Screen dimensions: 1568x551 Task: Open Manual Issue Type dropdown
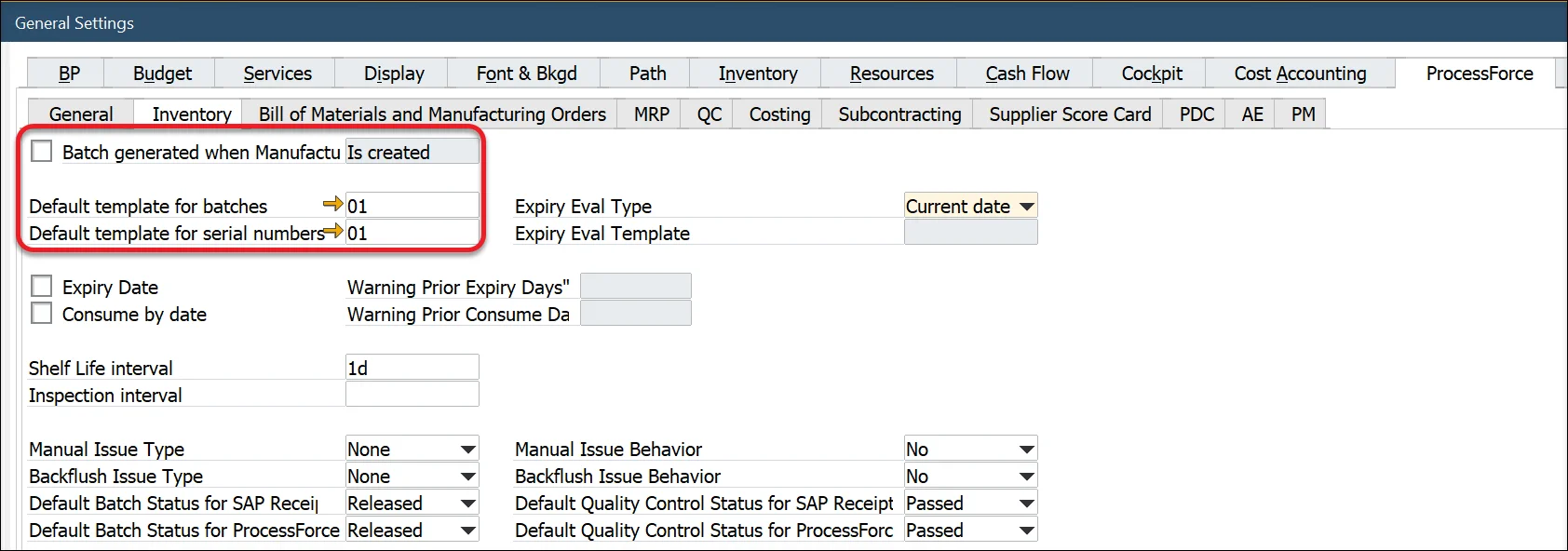point(412,449)
